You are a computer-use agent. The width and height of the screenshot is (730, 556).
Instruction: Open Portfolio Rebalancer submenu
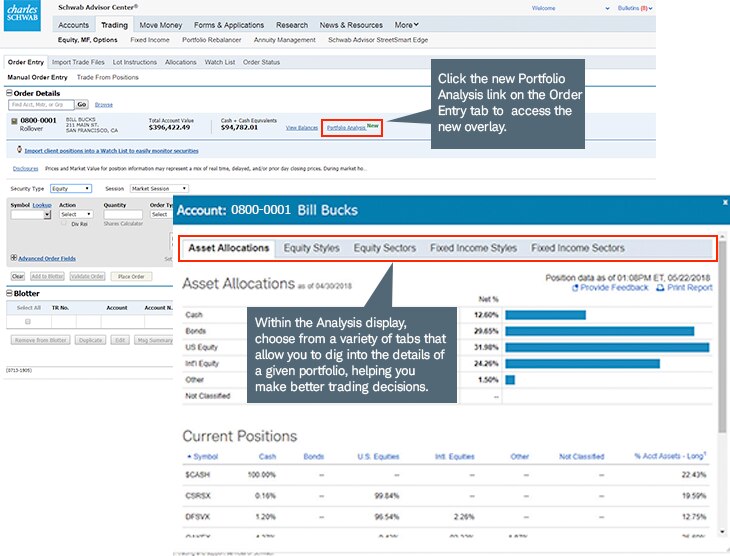[x=212, y=40]
